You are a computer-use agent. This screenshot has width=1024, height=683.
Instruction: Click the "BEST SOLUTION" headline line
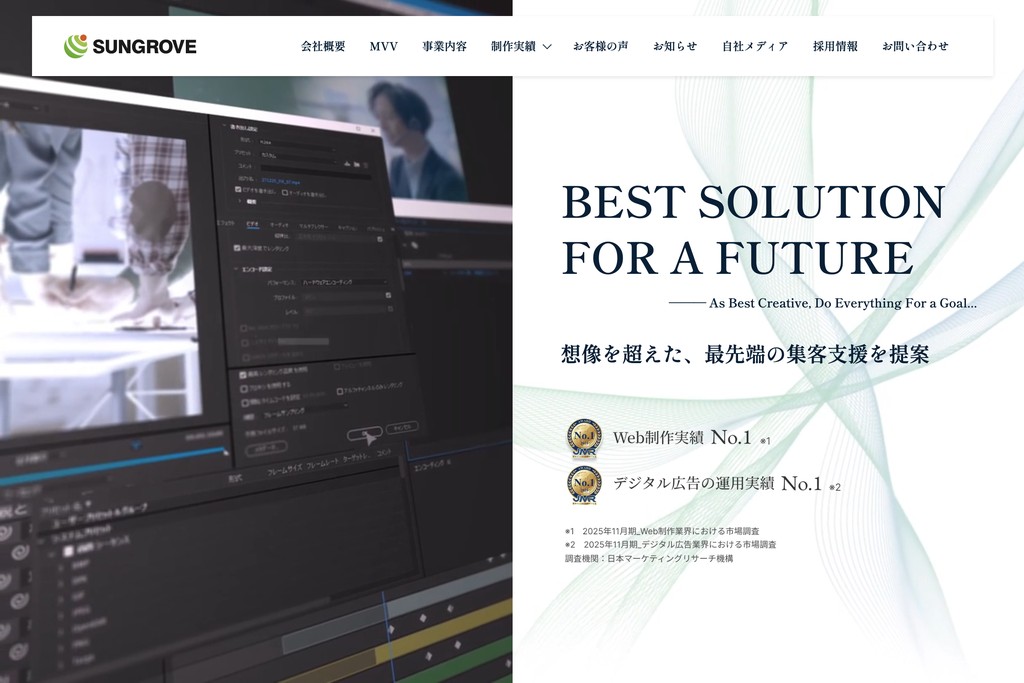[753, 202]
